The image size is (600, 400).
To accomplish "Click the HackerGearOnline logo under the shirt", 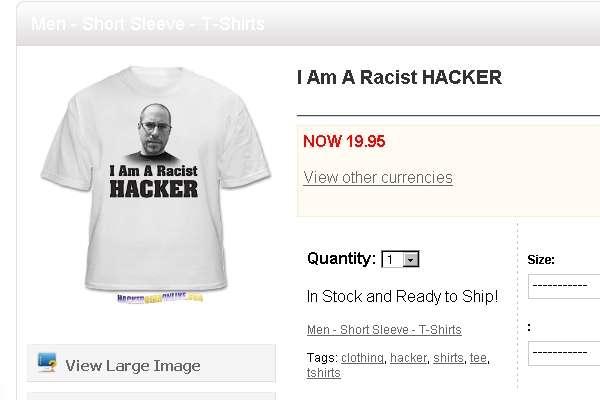I will point(160,298).
